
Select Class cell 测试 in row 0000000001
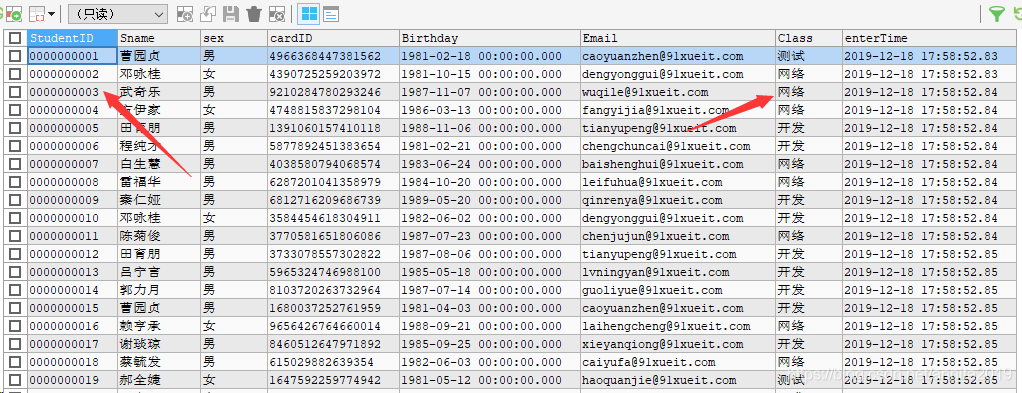coord(809,56)
